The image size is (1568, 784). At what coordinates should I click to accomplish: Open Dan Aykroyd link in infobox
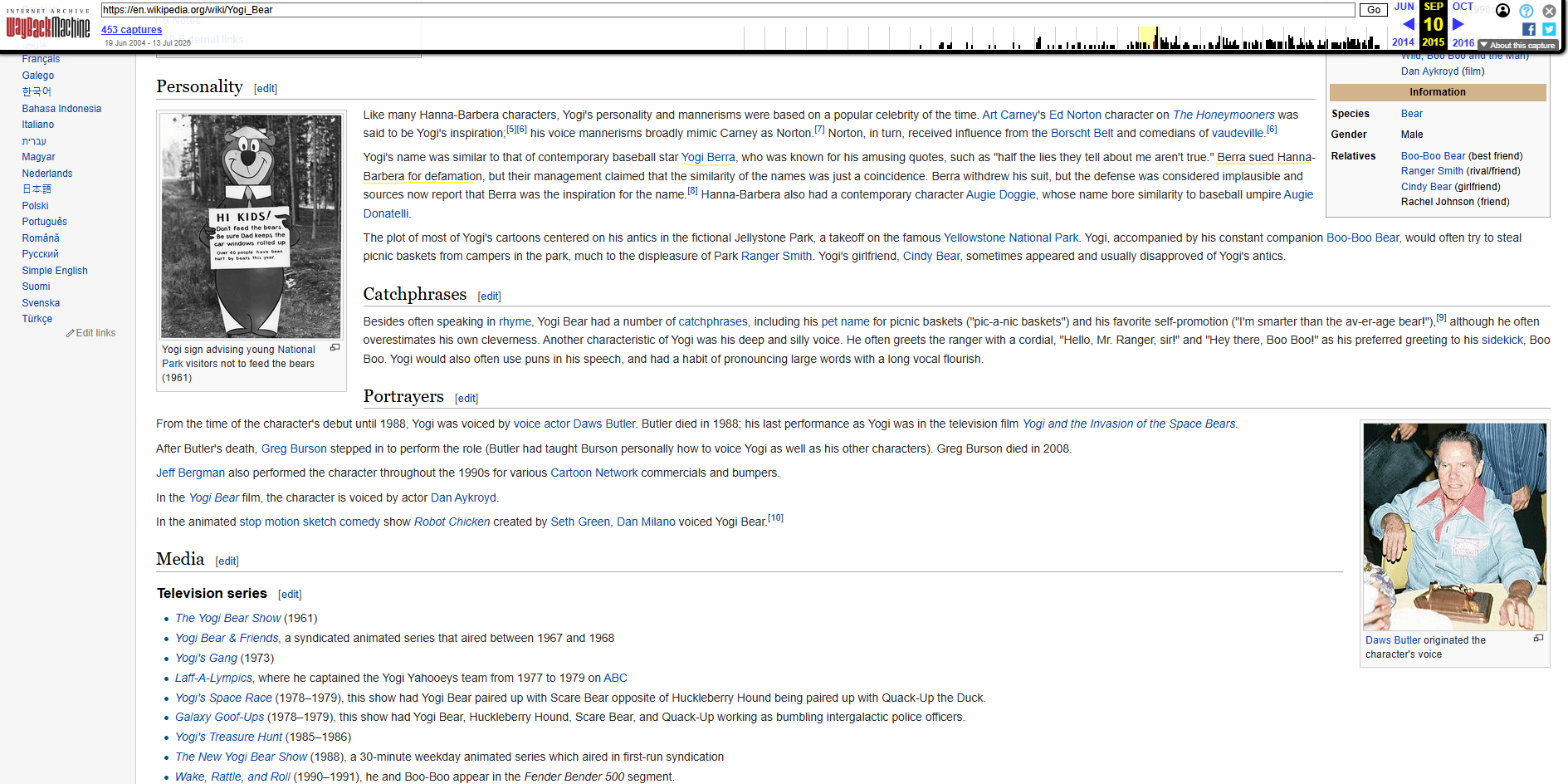click(1430, 71)
